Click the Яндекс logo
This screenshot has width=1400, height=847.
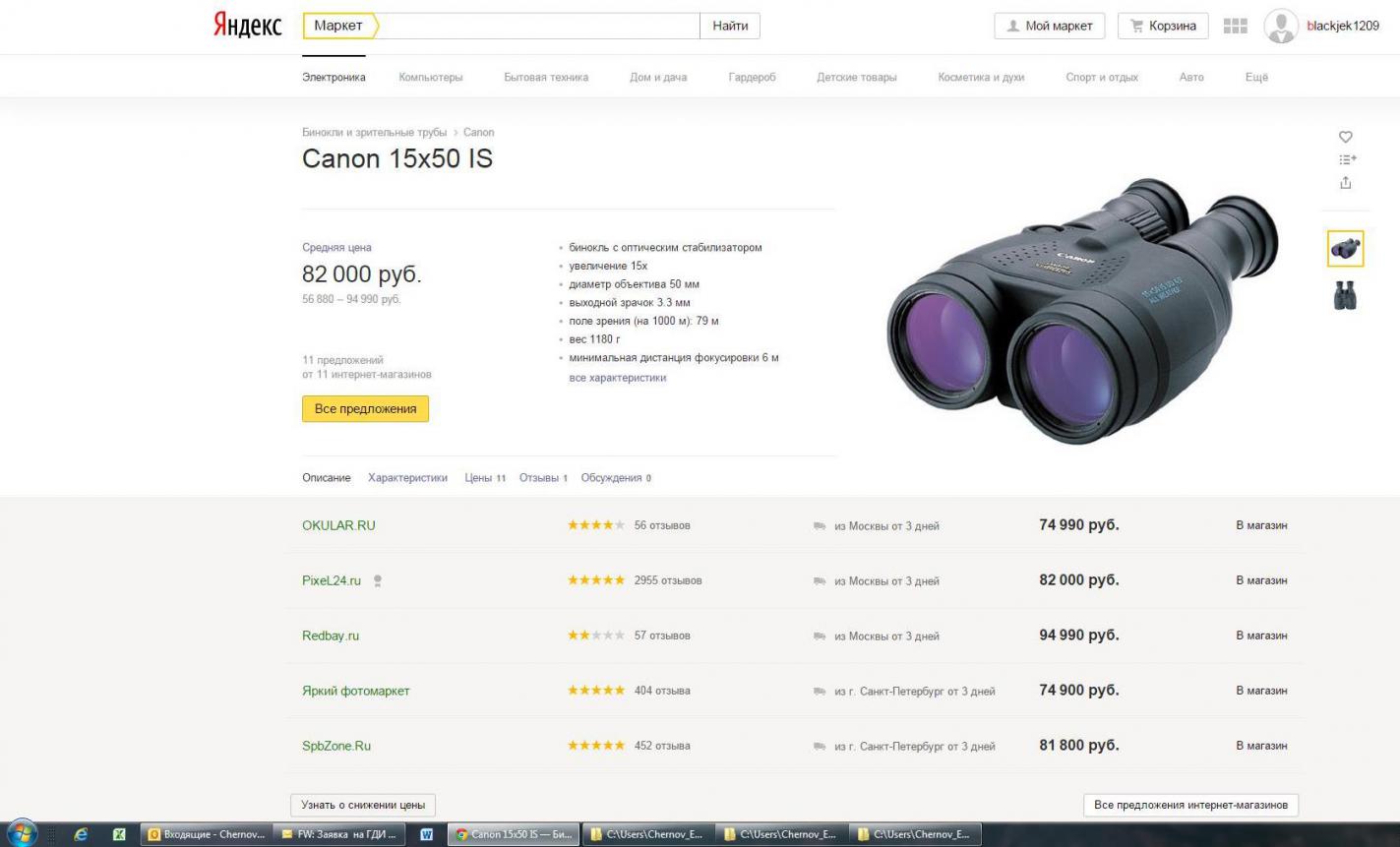click(x=247, y=26)
